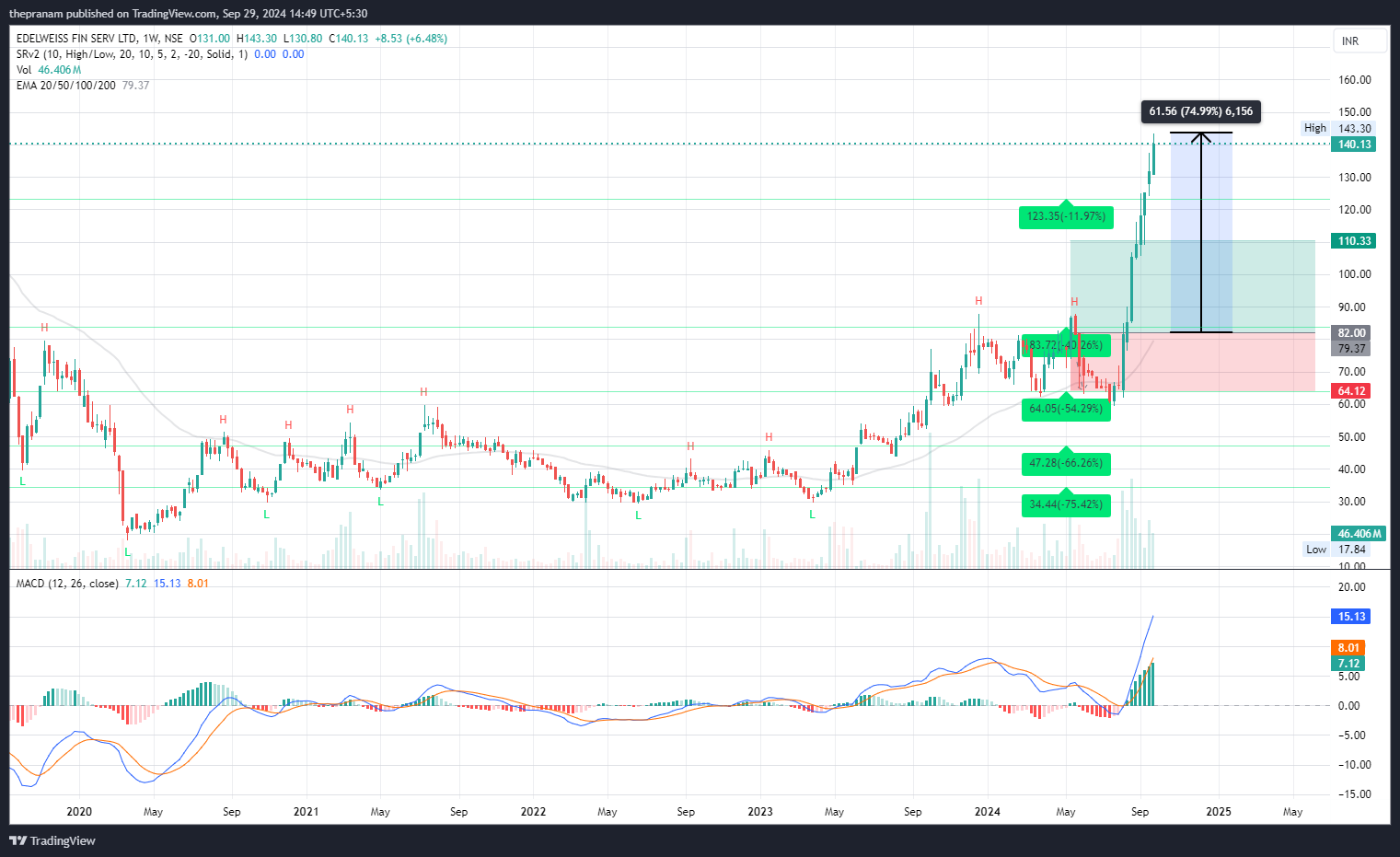Image resolution: width=1400 pixels, height=857 pixels.
Task: Click the 64.05(-54.29%) green label
Action: 1066,408
